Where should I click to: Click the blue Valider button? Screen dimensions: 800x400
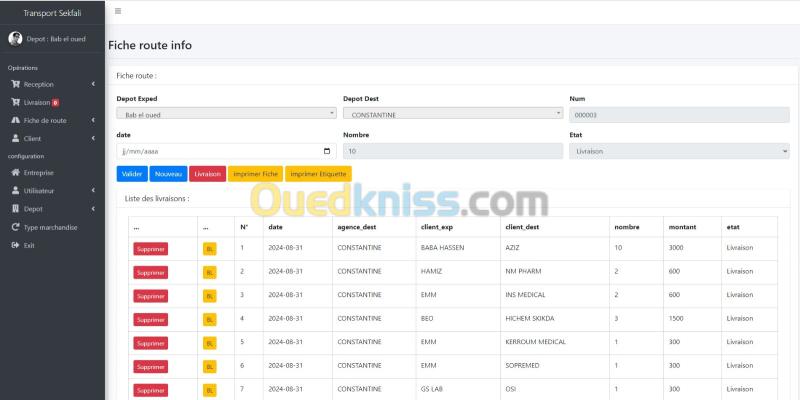(132, 174)
